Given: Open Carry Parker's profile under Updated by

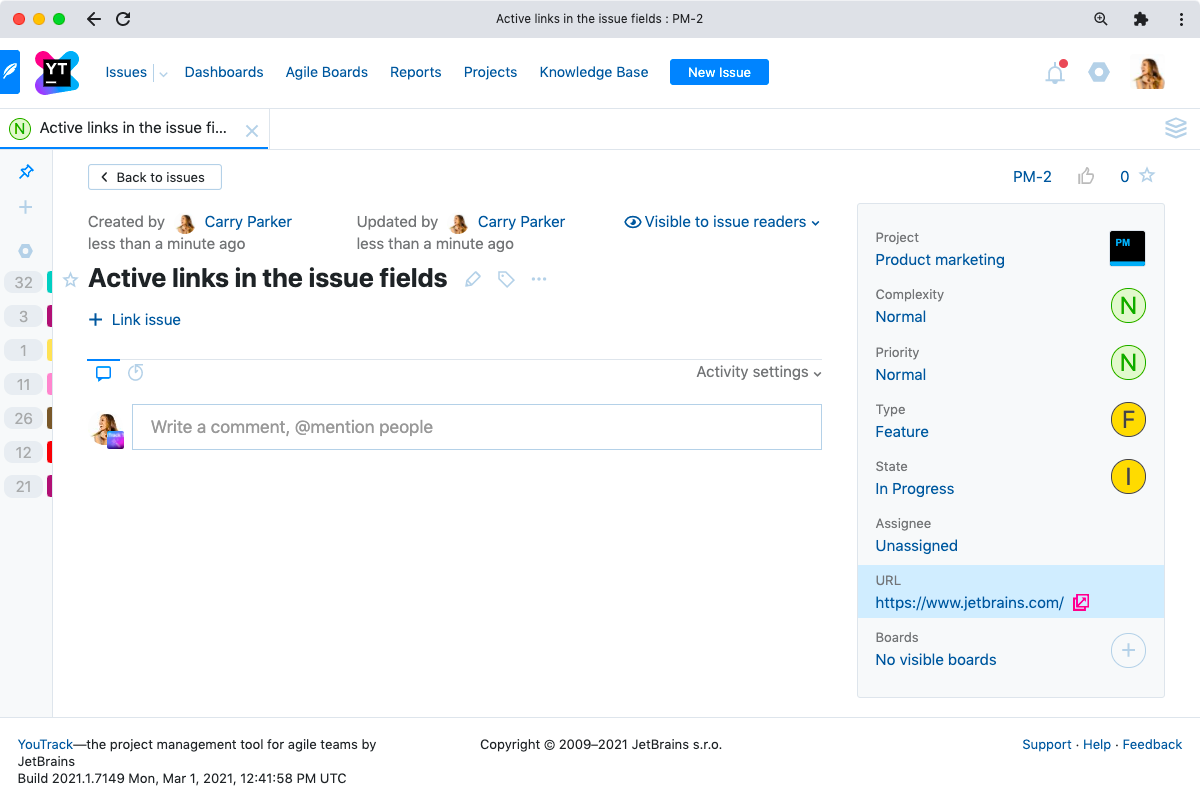Looking at the screenshot, I should pos(521,222).
